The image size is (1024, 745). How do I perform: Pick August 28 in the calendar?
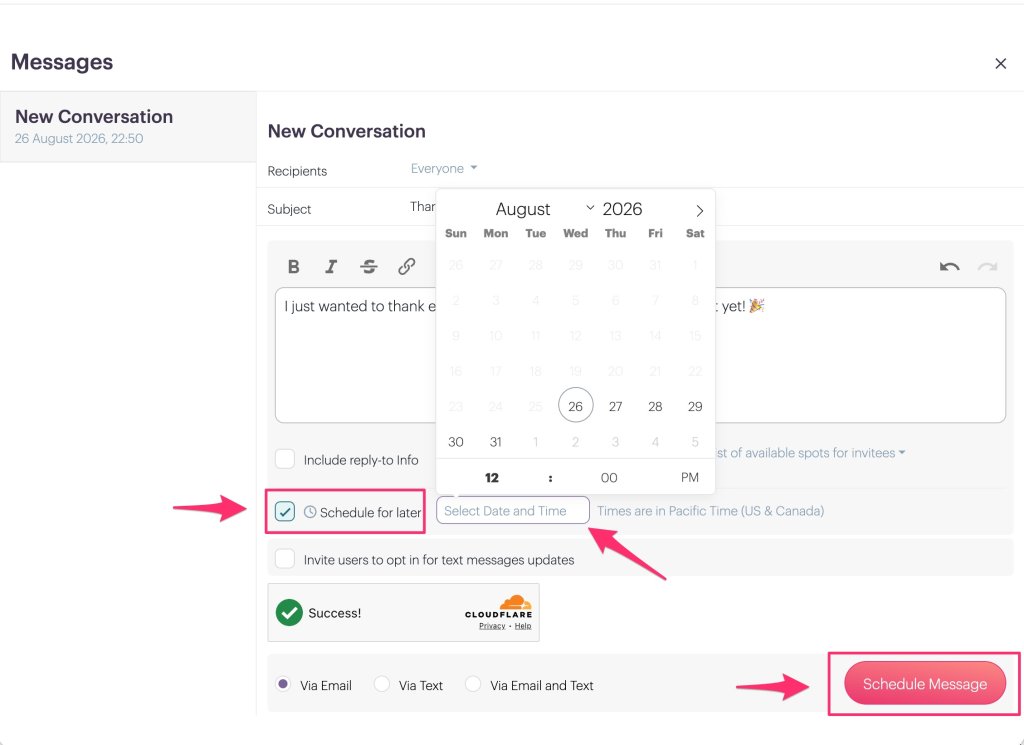tap(655, 406)
